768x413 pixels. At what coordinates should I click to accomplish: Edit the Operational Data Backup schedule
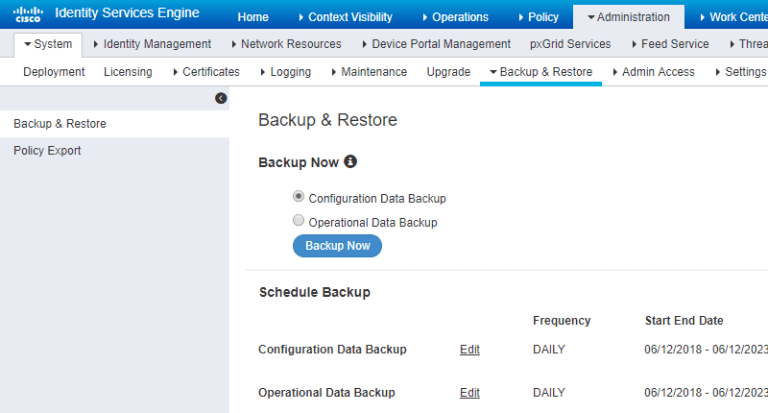(x=470, y=392)
